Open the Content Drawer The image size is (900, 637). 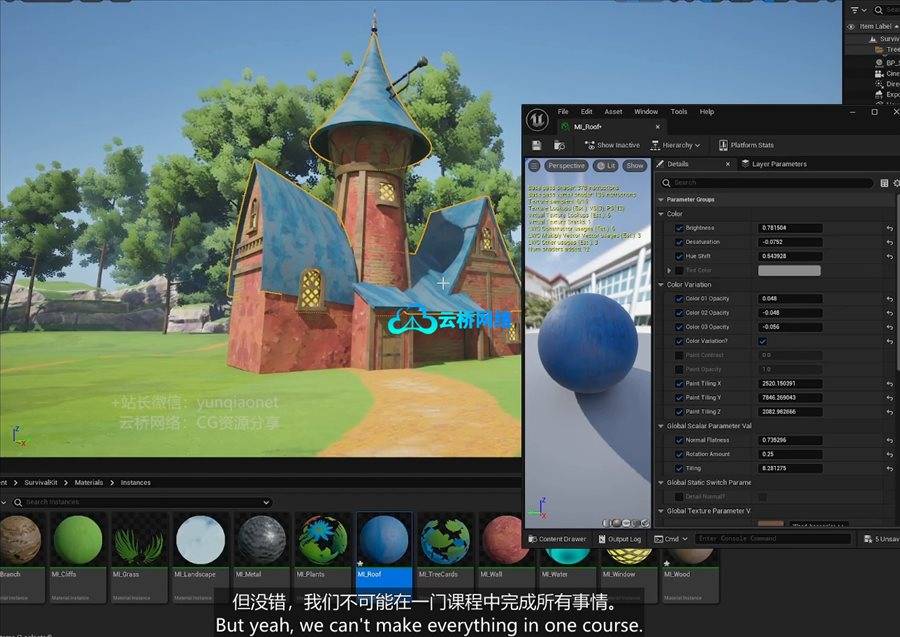pyautogui.click(x=559, y=539)
